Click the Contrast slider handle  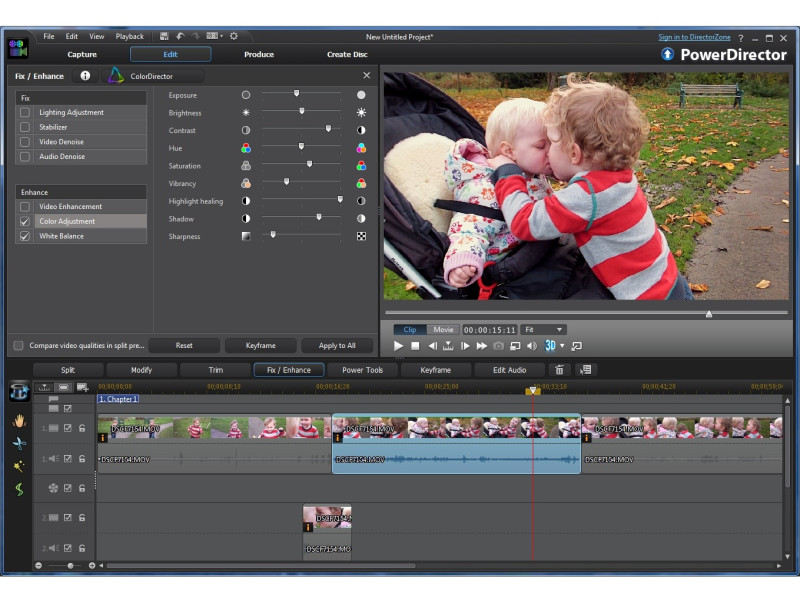pyautogui.click(x=328, y=129)
